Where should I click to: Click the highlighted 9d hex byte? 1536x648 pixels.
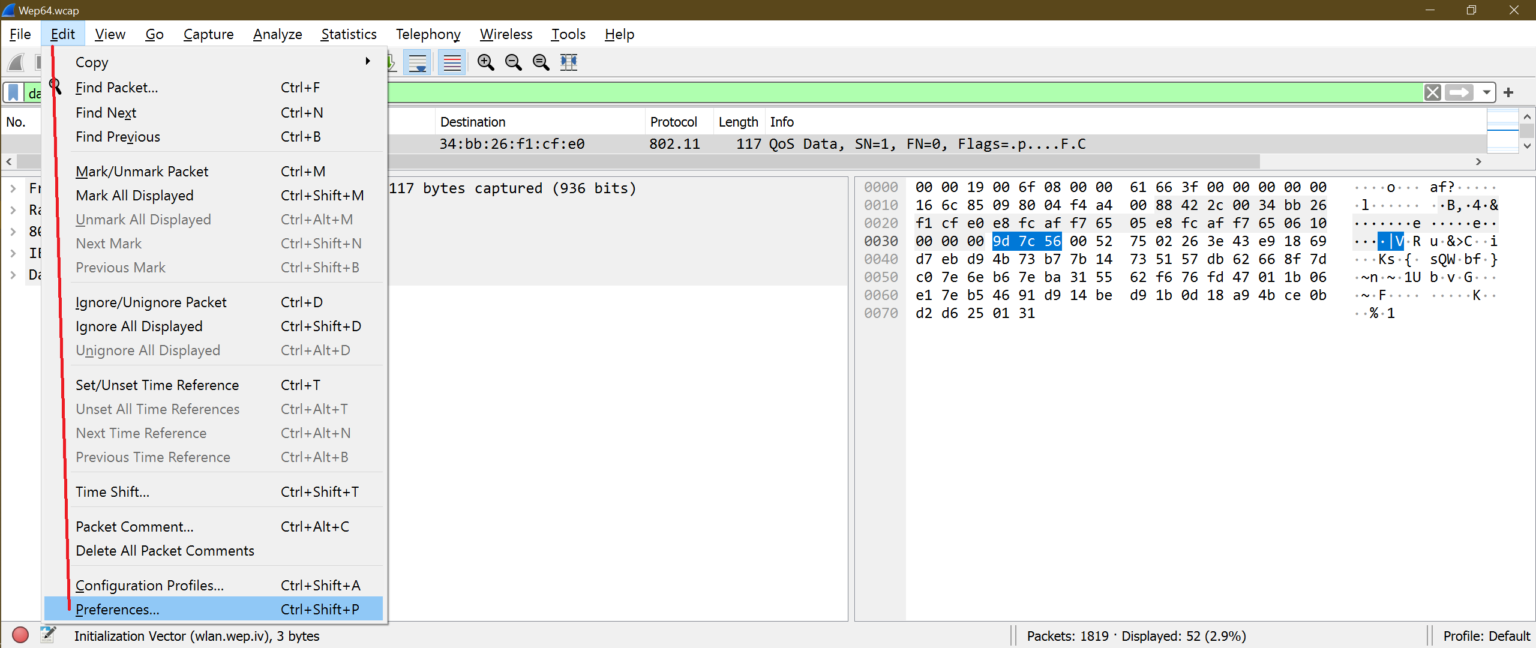(1001, 240)
